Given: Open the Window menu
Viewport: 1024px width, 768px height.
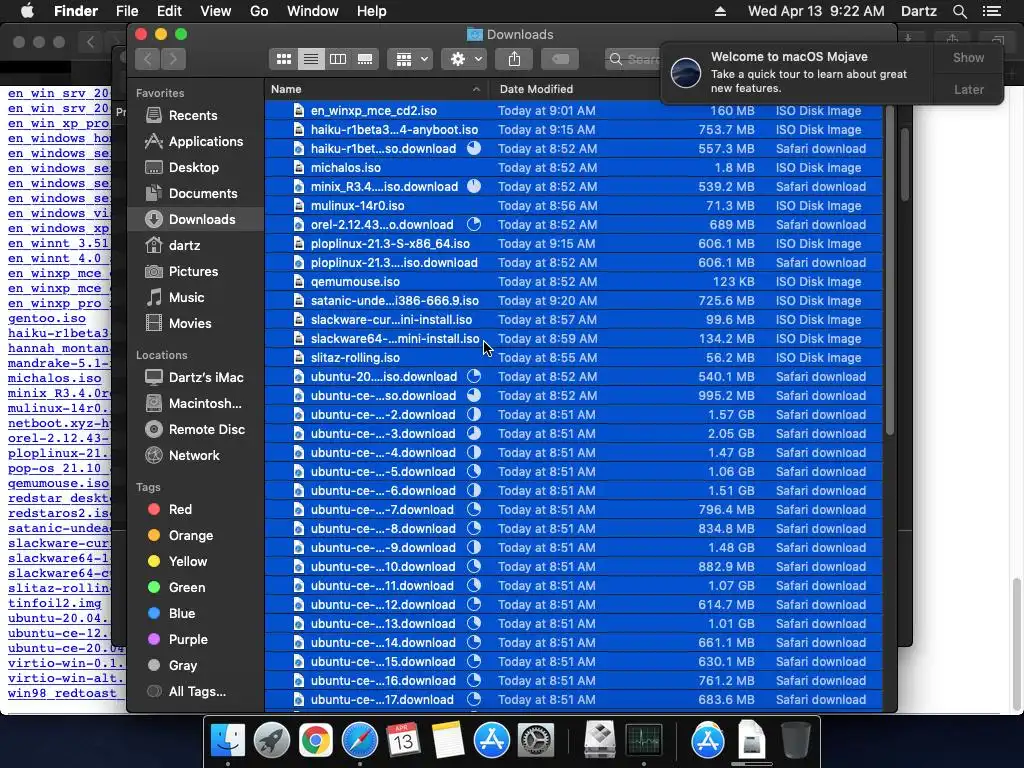Looking at the screenshot, I should (x=313, y=11).
